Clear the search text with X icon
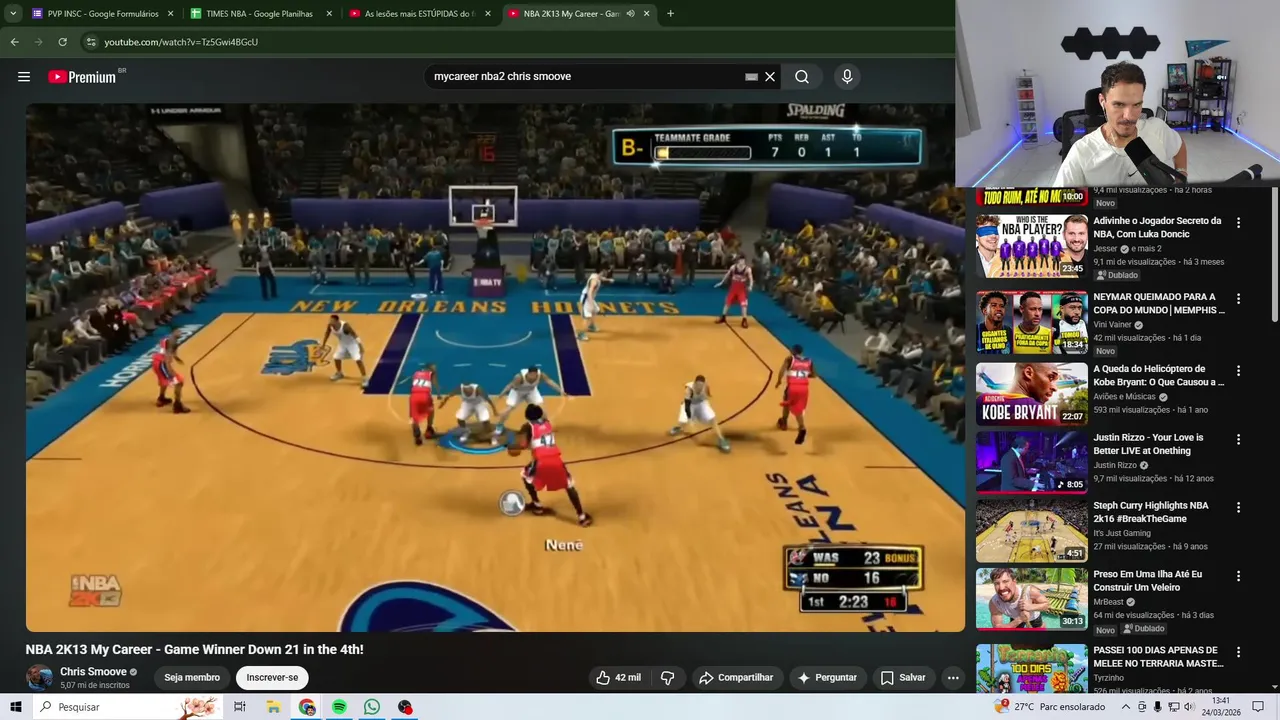 (x=770, y=77)
